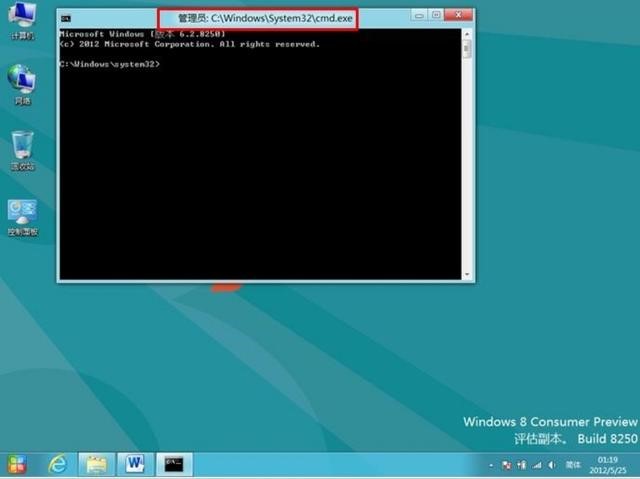The width and height of the screenshot is (640, 479).
Task: Open the Recycle Bin (回收站) icon
Action: click(x=22, y=148)
